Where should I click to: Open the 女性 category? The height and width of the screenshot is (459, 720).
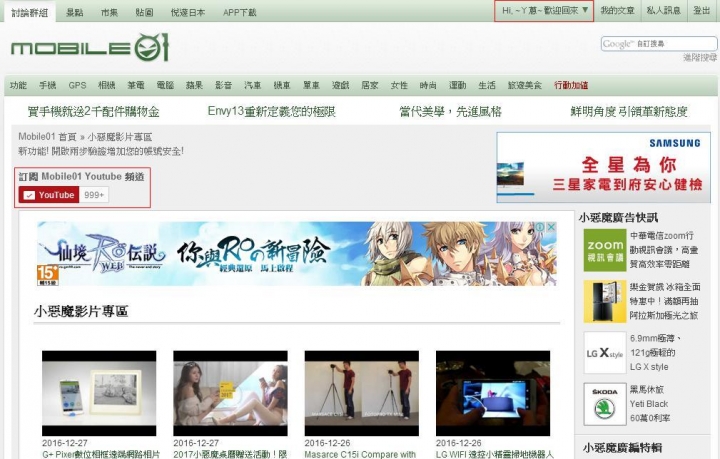(399, 85)
